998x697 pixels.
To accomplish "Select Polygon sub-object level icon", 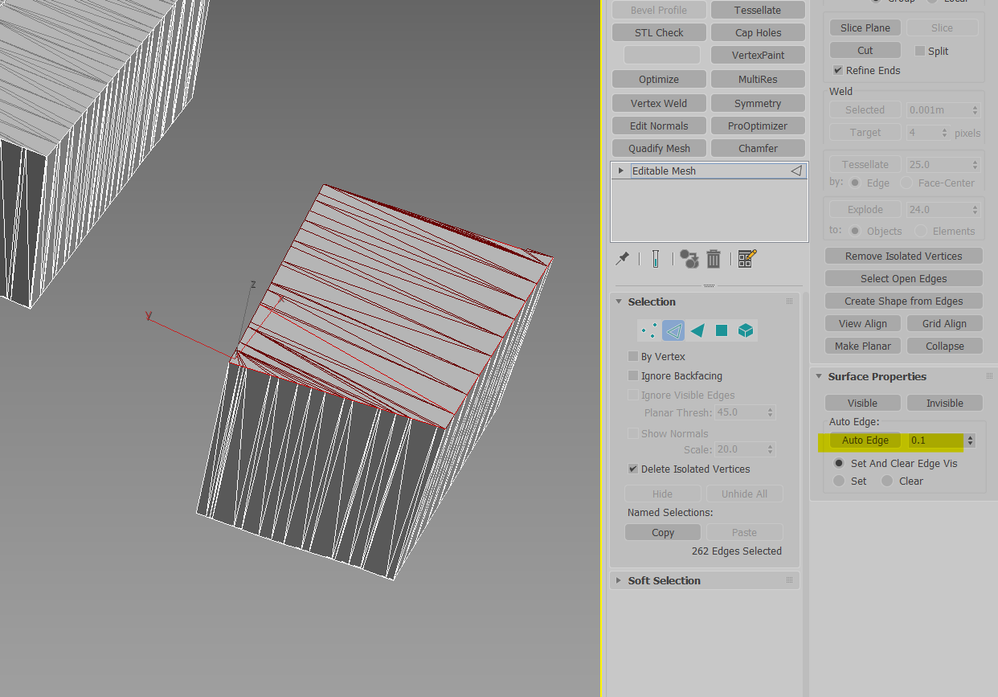I will (722, 330).
